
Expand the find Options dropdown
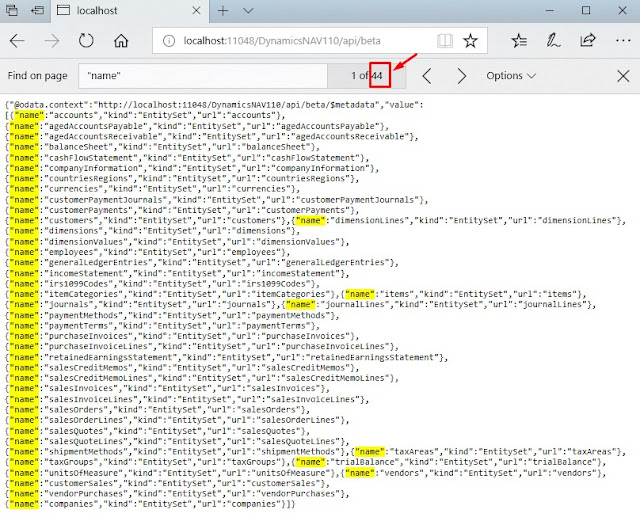pos(511,76)
